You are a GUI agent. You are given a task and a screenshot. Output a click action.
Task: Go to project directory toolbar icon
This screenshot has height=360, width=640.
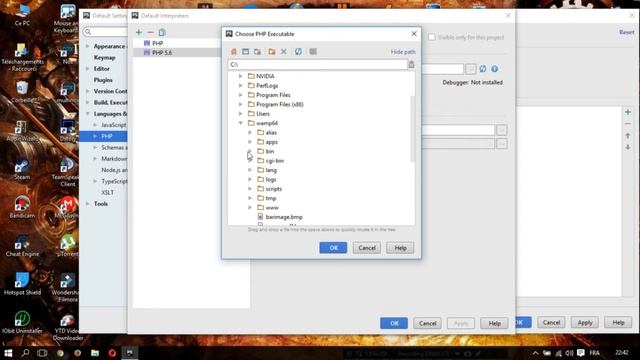pyautogui.click(x=257, y=52)
